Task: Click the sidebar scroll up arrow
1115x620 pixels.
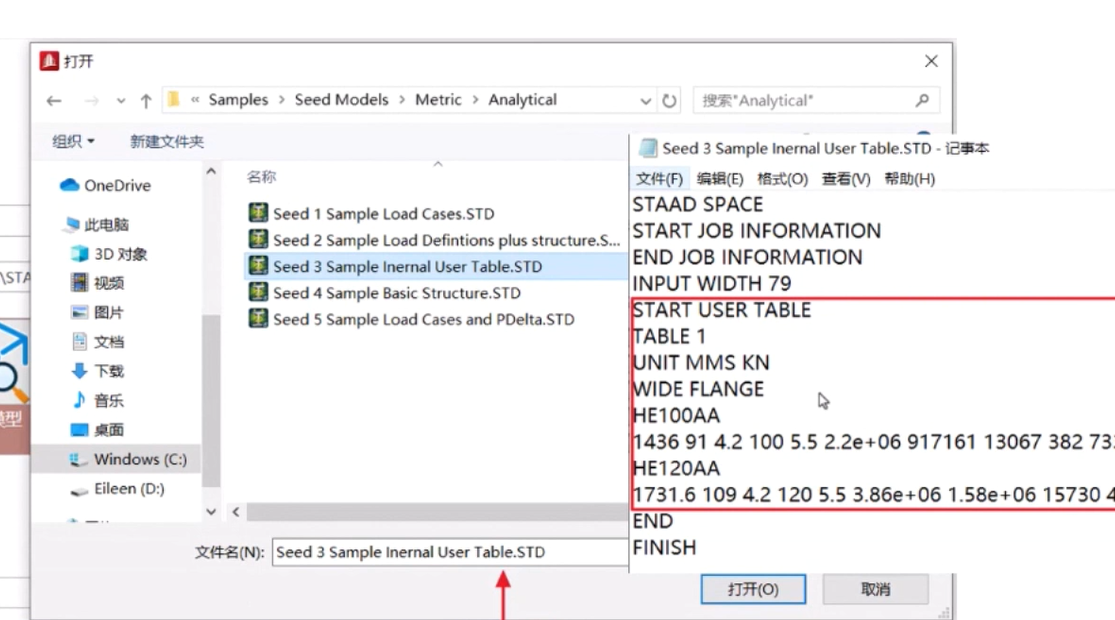Action: 211,171
